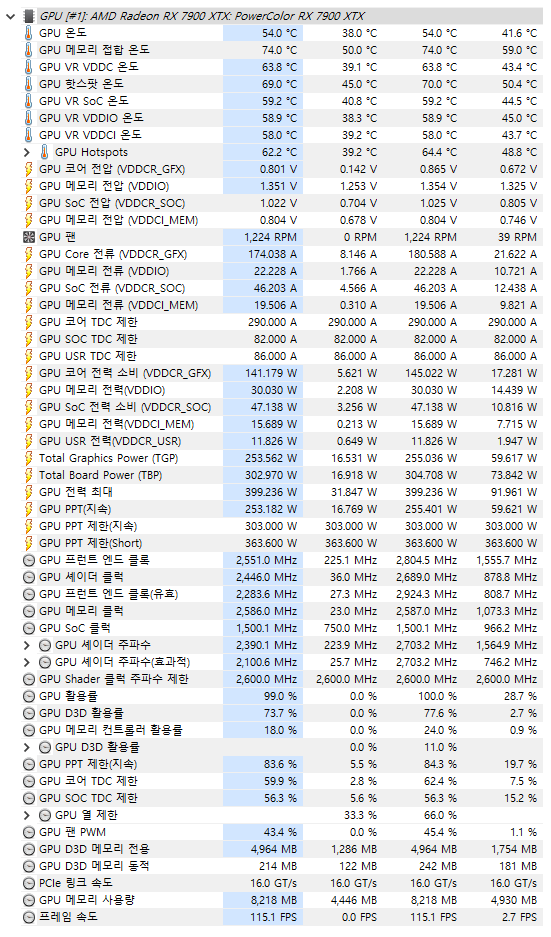Image resolution: width=551 pixels, height=937 pixels.
Task: Select GPU D3D 메모리 전용 row label
Action: click(94, 849)
